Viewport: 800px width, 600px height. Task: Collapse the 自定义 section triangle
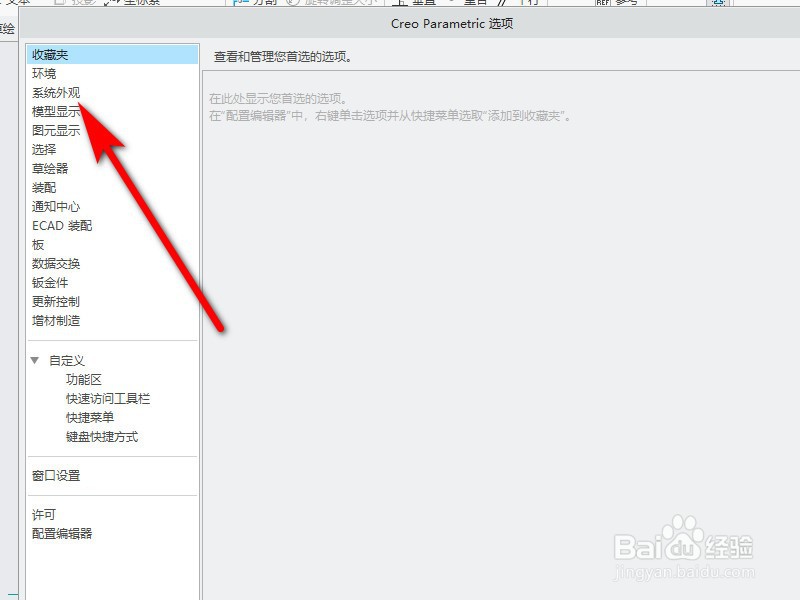coord(35,360)
